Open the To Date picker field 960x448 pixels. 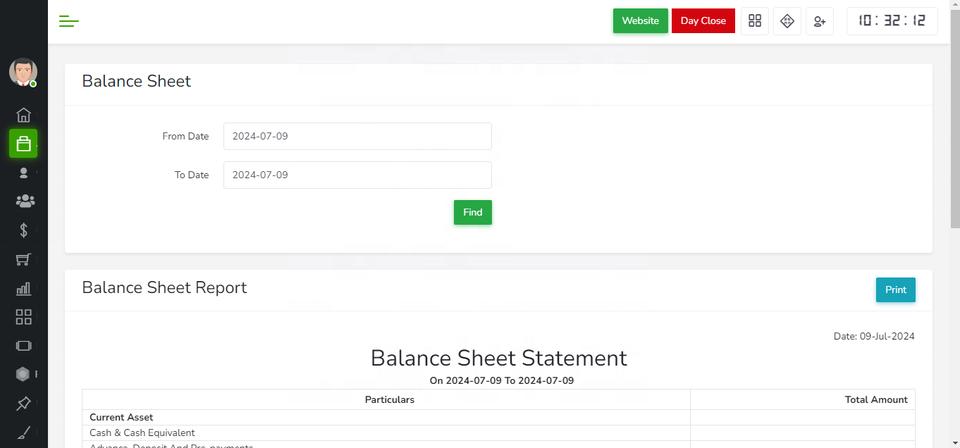pyautogui.click(x=357, y=175)
